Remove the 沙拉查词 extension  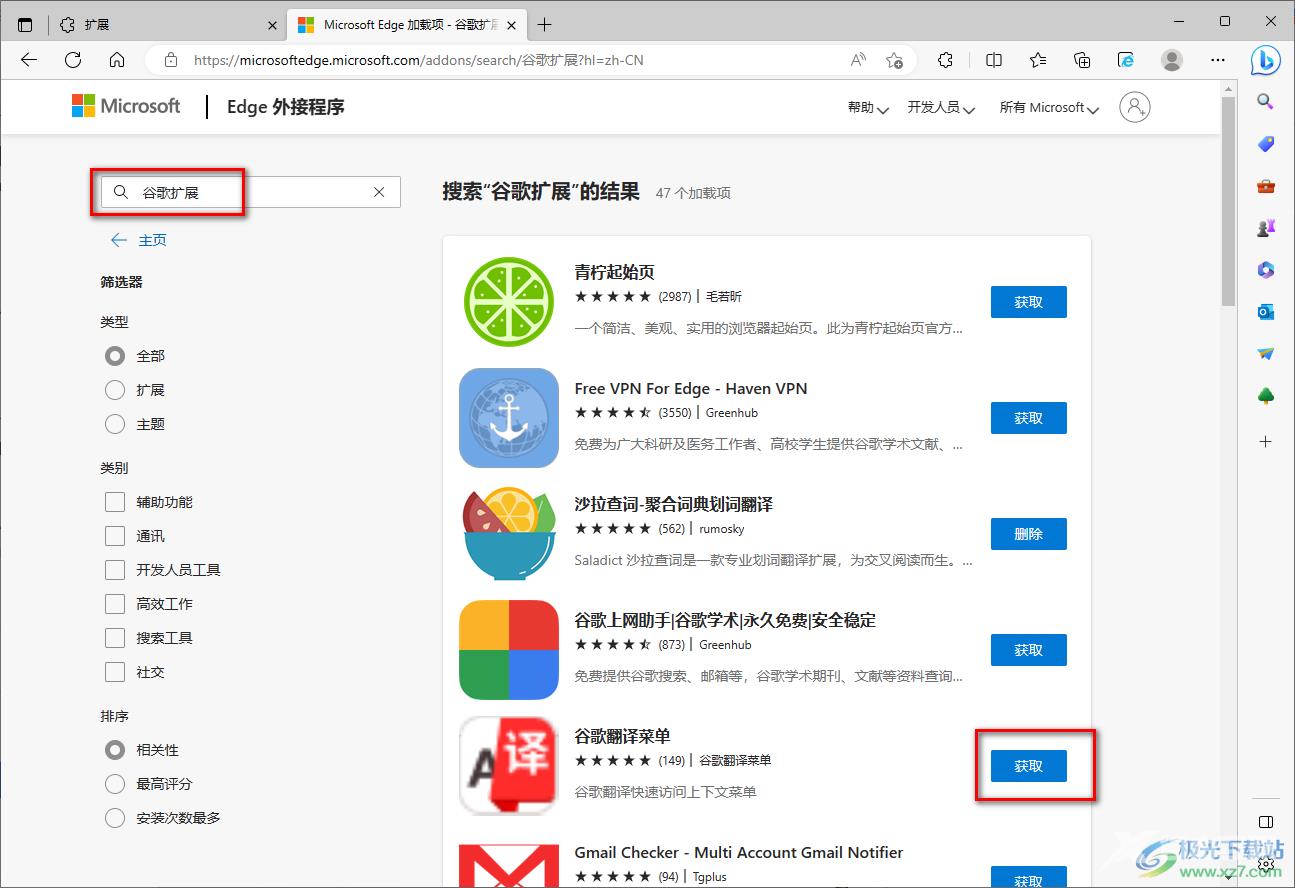click(x=1028, y=534)
